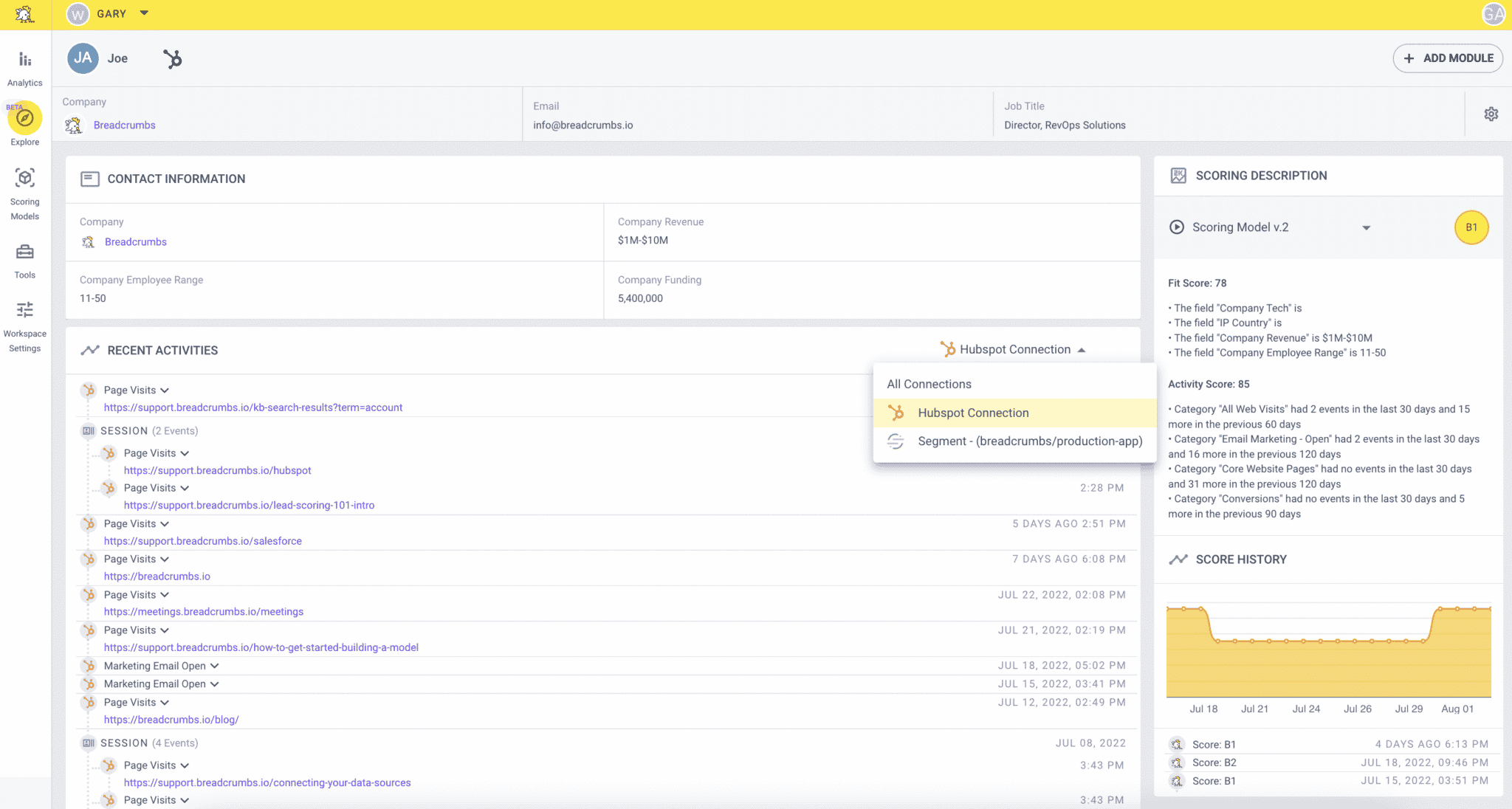Click the GA user avatar top right

(x=1493, y=14)
